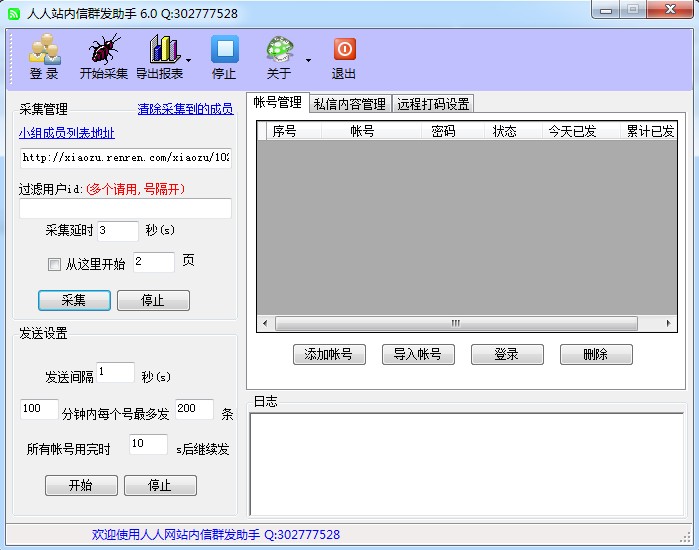Minimize the window
Viewport: 699px width, 550px height.
coord(605,10)
